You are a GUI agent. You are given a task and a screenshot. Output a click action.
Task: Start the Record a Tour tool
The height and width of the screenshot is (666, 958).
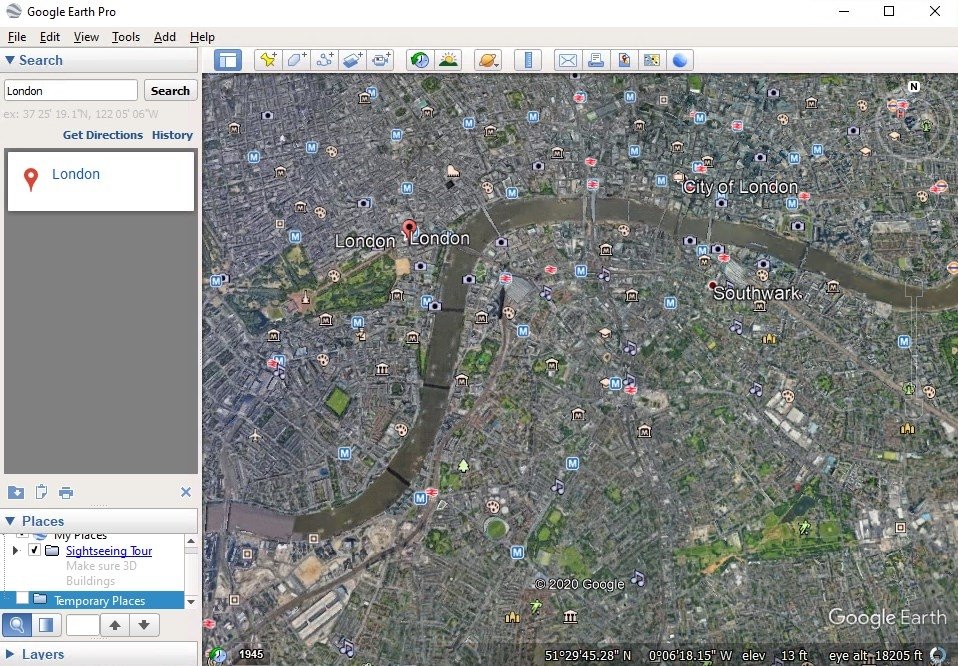[381, 60]
